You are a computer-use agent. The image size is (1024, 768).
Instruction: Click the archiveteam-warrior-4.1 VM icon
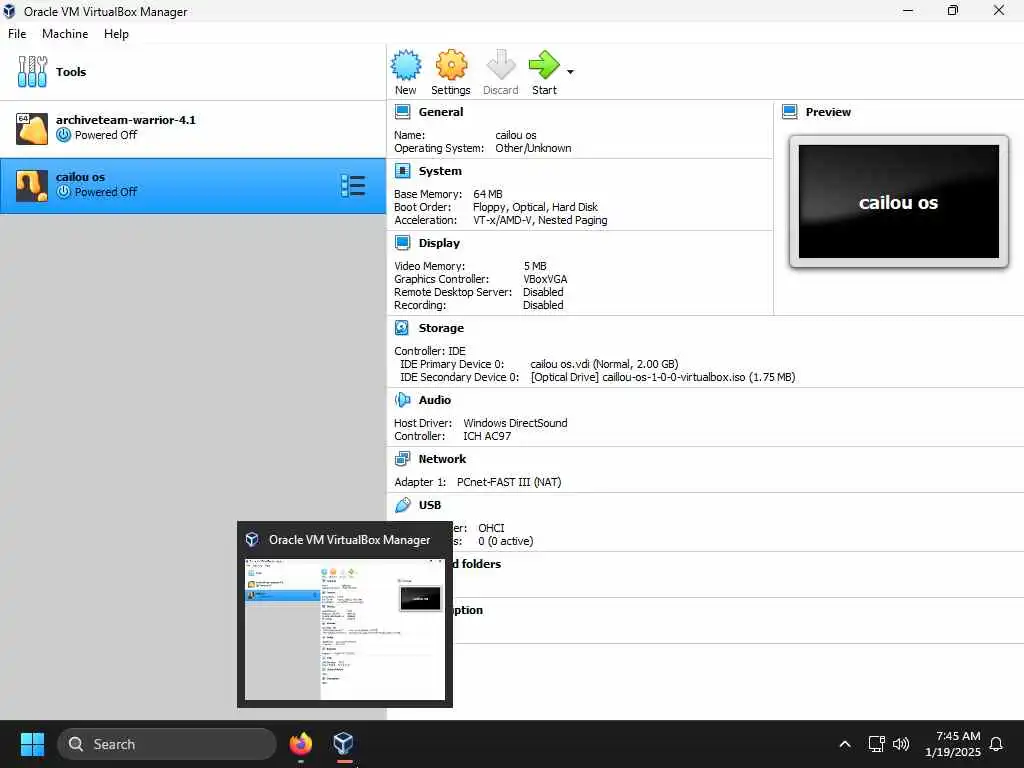31,128
